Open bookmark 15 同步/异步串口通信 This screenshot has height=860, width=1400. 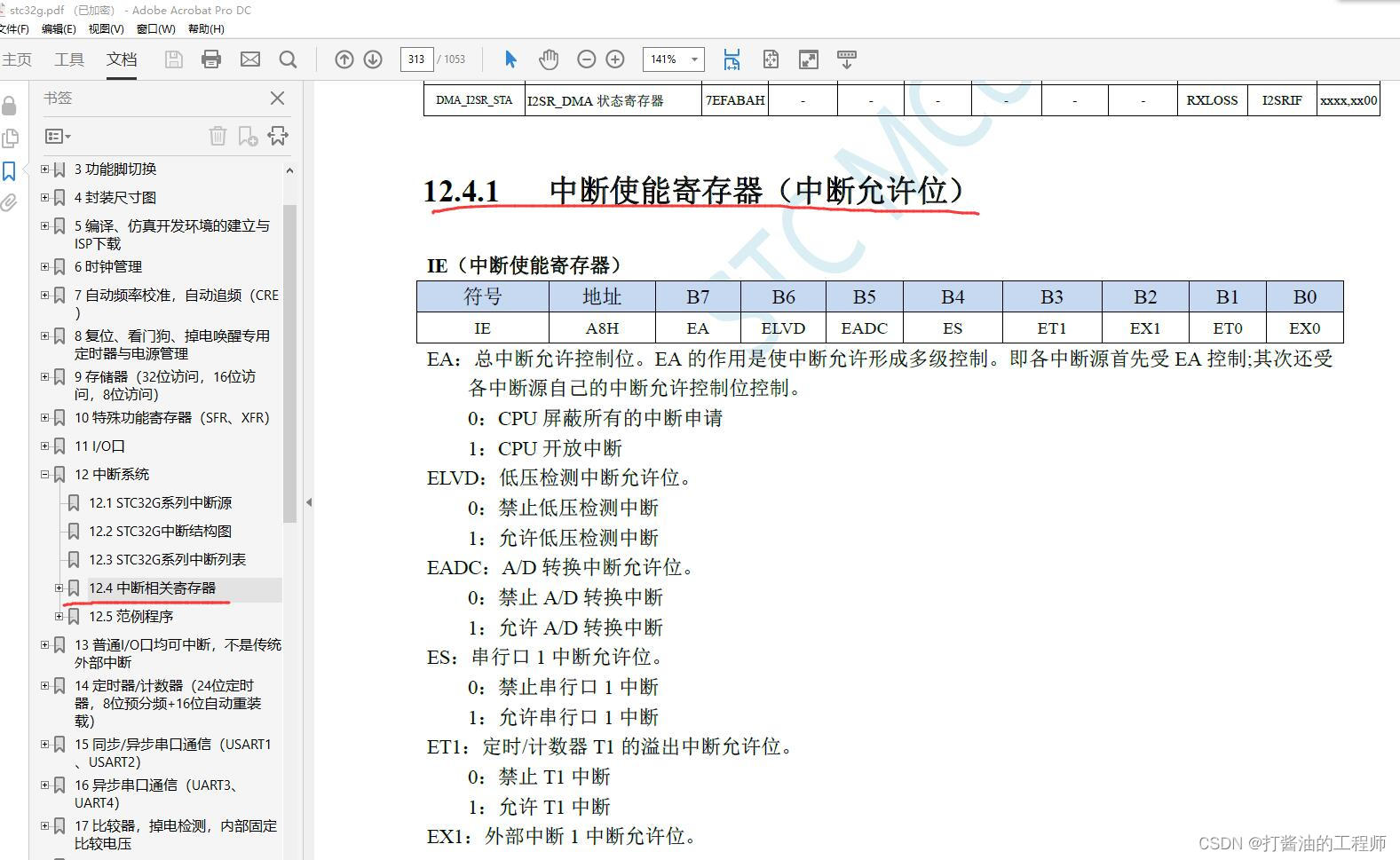173,753
